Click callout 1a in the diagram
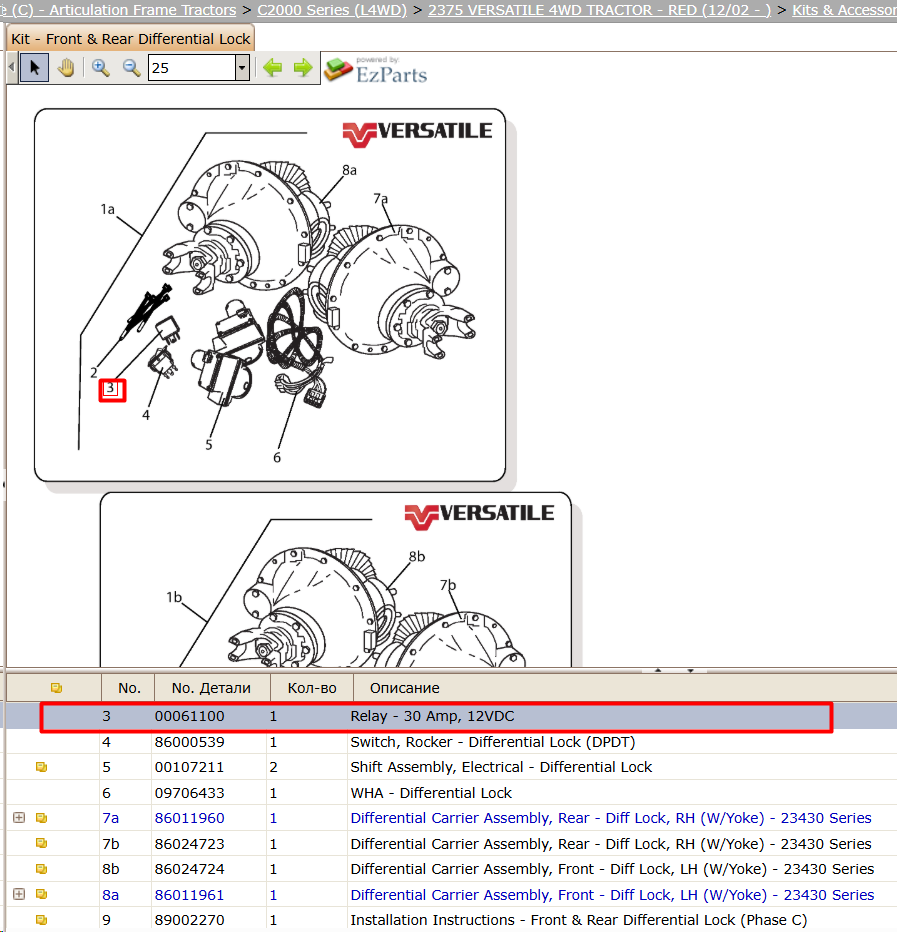The width and height of the screenshot is (897, 932). (108, 209)
